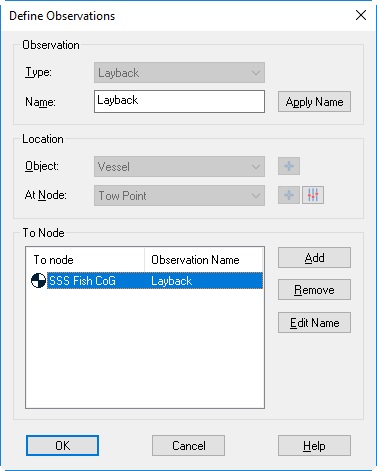Click the Remove button
The image size is (377, 471).
314,290
